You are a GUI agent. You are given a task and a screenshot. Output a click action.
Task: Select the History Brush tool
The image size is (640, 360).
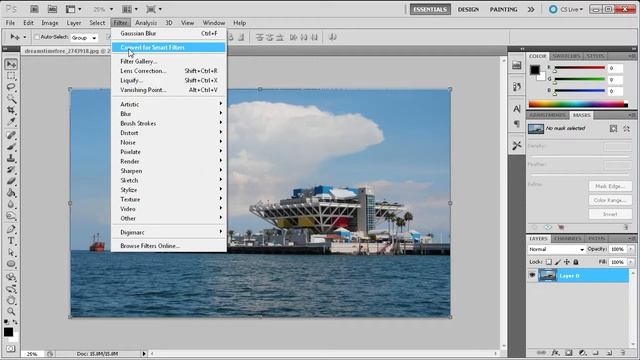pos(11,169)
